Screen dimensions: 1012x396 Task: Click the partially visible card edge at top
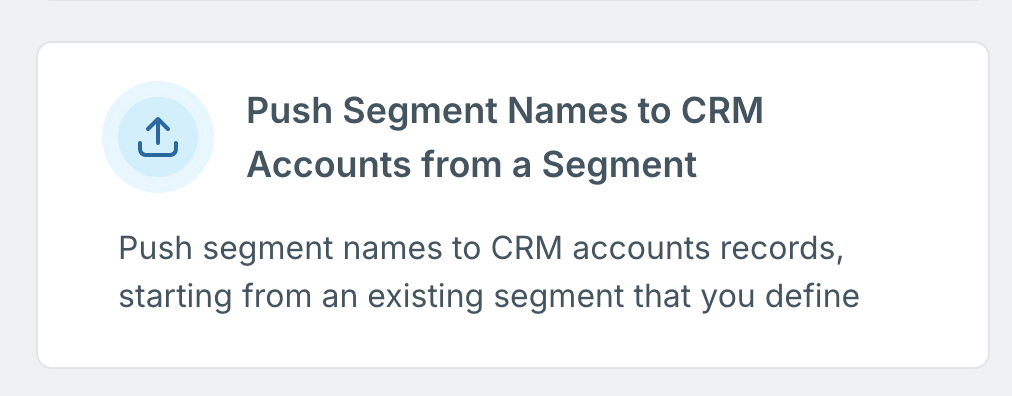513,1
